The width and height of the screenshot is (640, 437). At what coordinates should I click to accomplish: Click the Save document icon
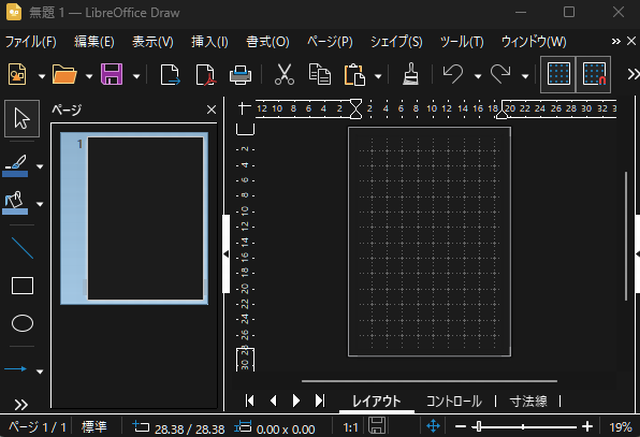[x=111, y=75]
